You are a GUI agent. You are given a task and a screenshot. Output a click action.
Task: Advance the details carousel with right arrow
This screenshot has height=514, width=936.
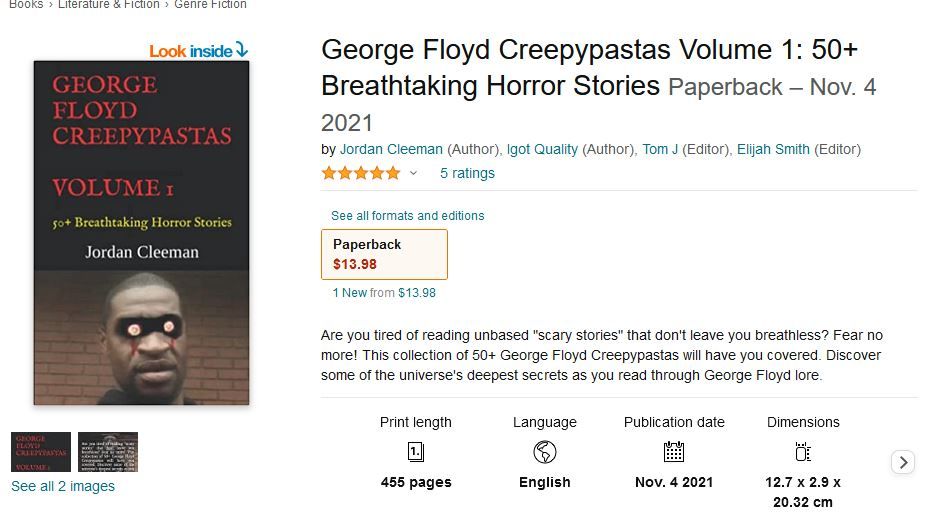pos(903,462)
